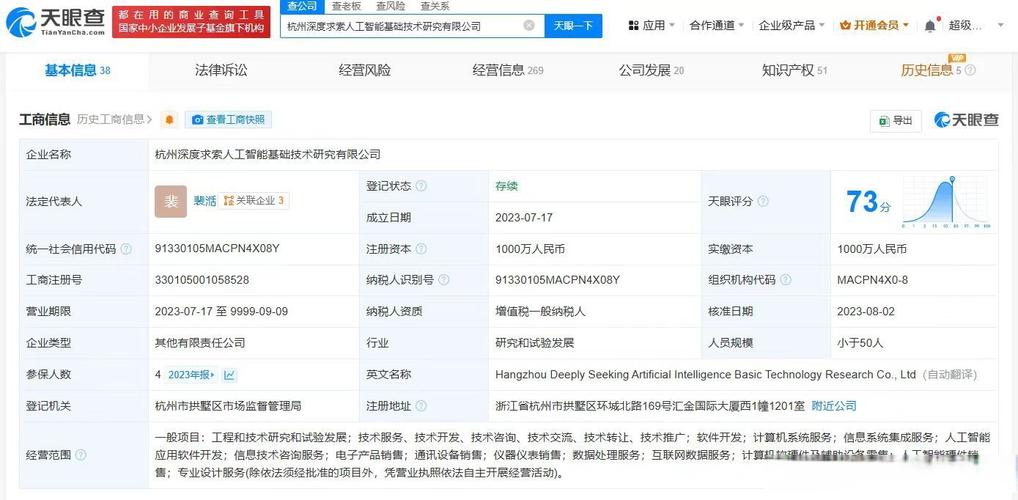
Task: Click the registration number 330105001058528
Action: click(x=202, y=280)
